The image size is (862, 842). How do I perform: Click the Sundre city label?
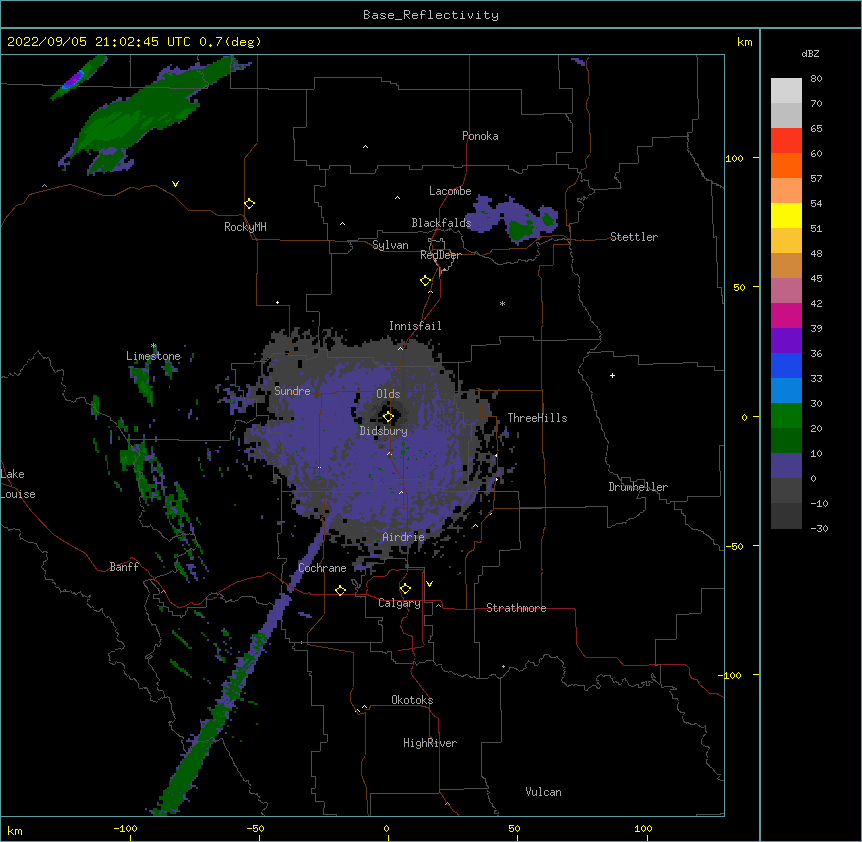pyautogui.click(x=292, y=391)
